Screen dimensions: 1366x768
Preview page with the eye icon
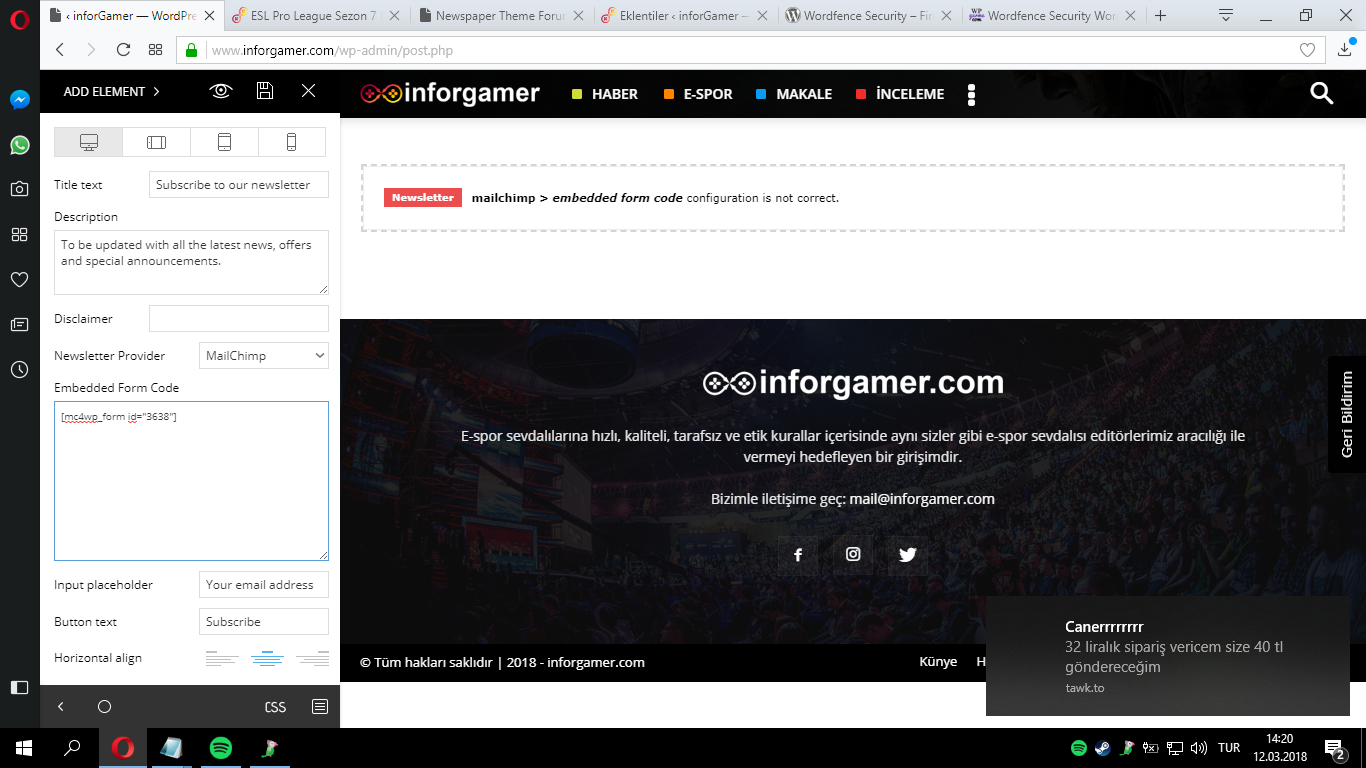coord(221,91)
